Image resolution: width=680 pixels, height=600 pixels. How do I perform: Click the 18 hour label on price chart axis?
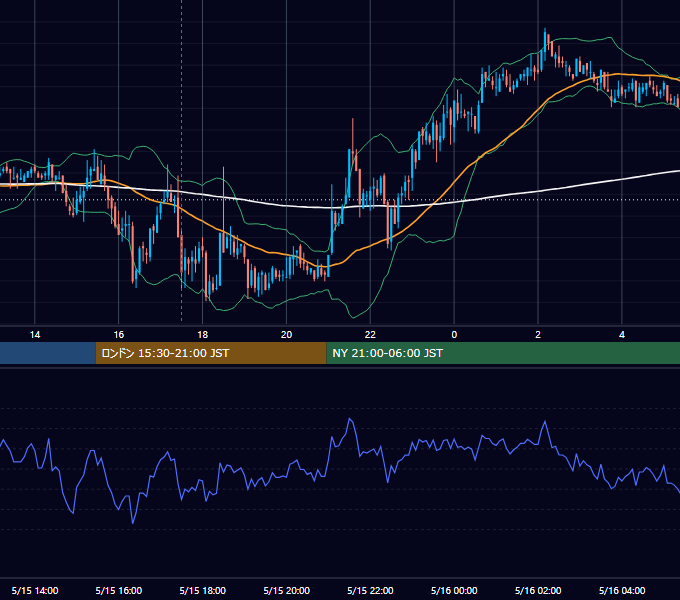(x=203, y=335)
